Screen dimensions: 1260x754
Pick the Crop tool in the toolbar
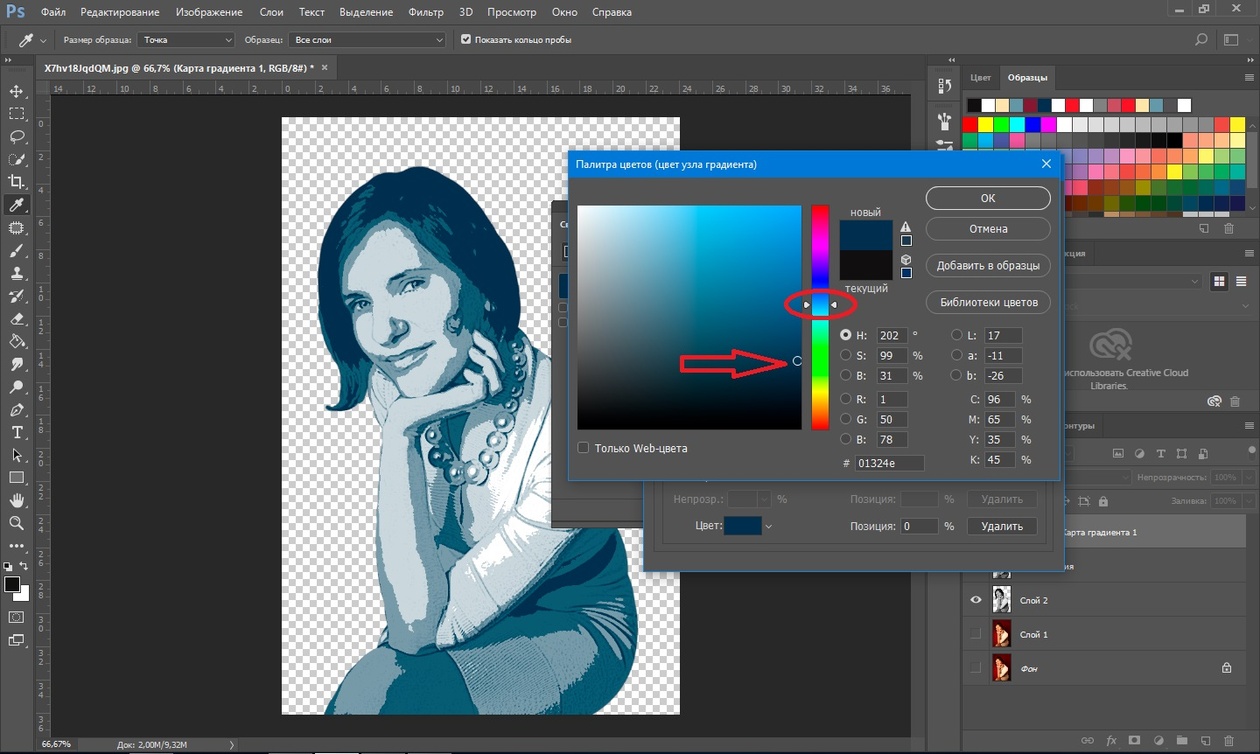point(17,181)
